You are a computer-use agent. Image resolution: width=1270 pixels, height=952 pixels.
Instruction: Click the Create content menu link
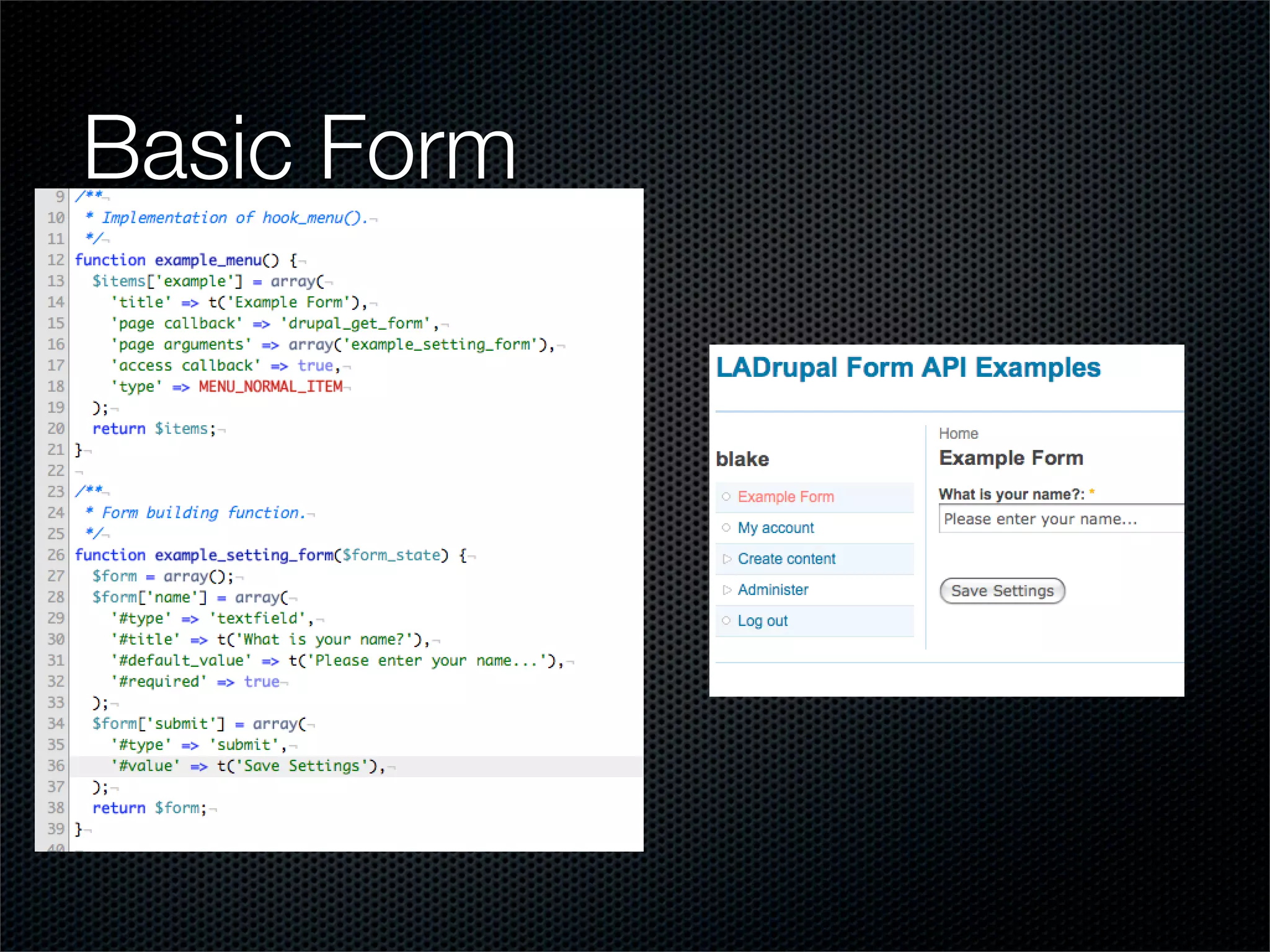click(786, 559)
